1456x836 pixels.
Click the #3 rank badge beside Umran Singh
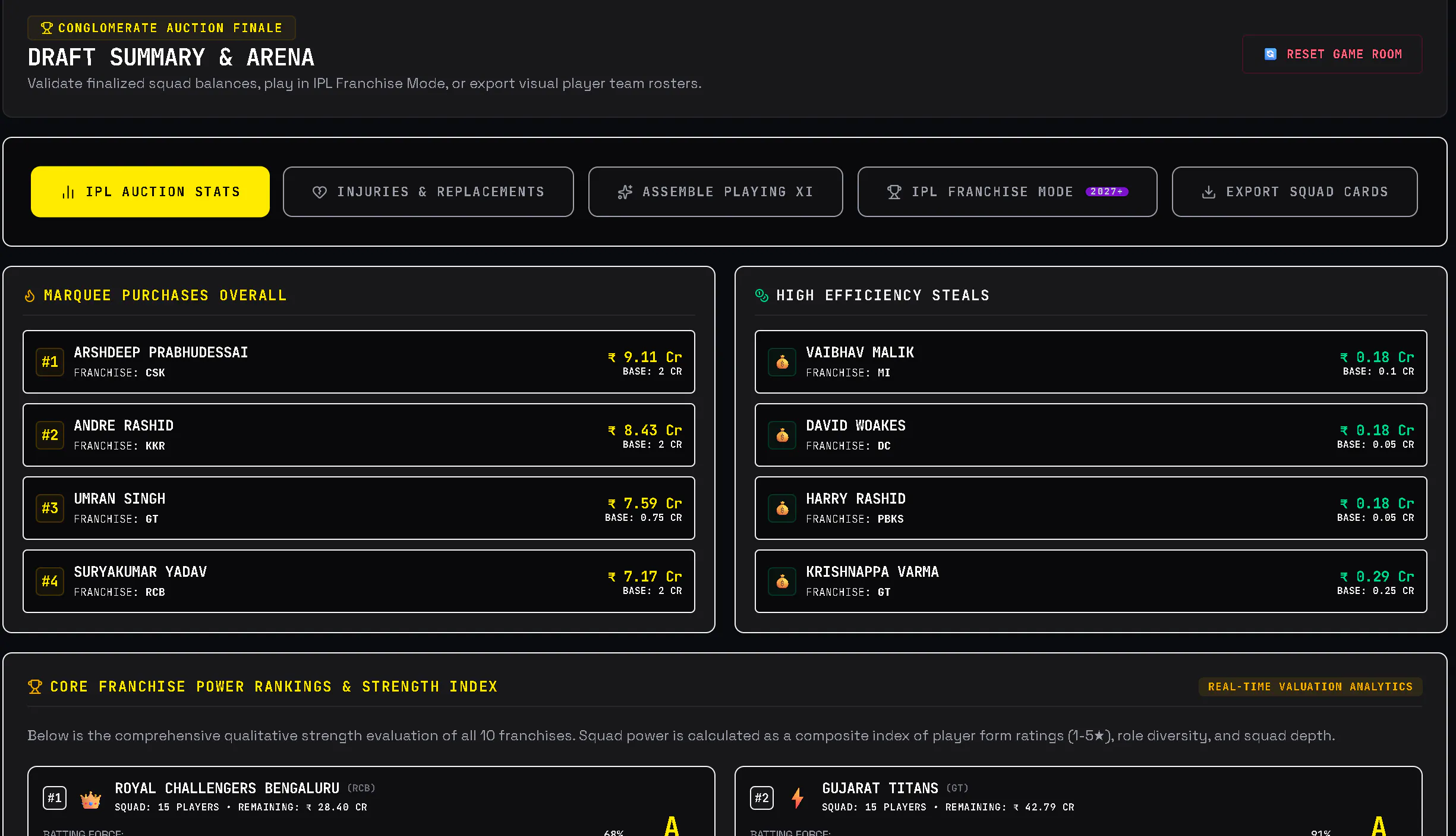50,508
